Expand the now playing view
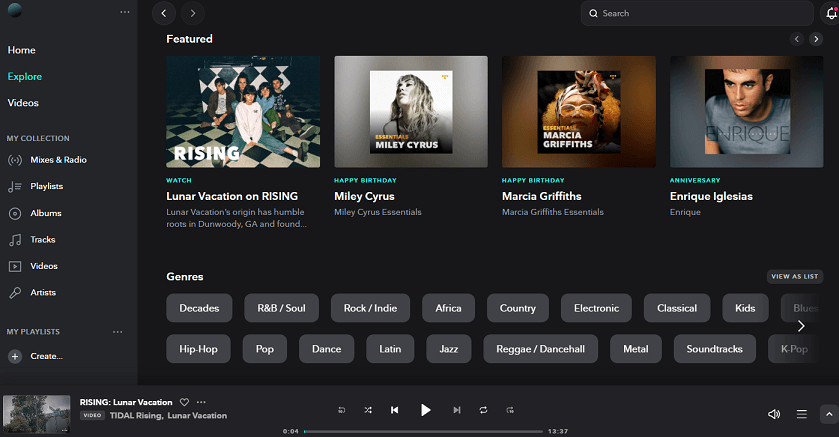839x437 pixels. tap(829, 414)
